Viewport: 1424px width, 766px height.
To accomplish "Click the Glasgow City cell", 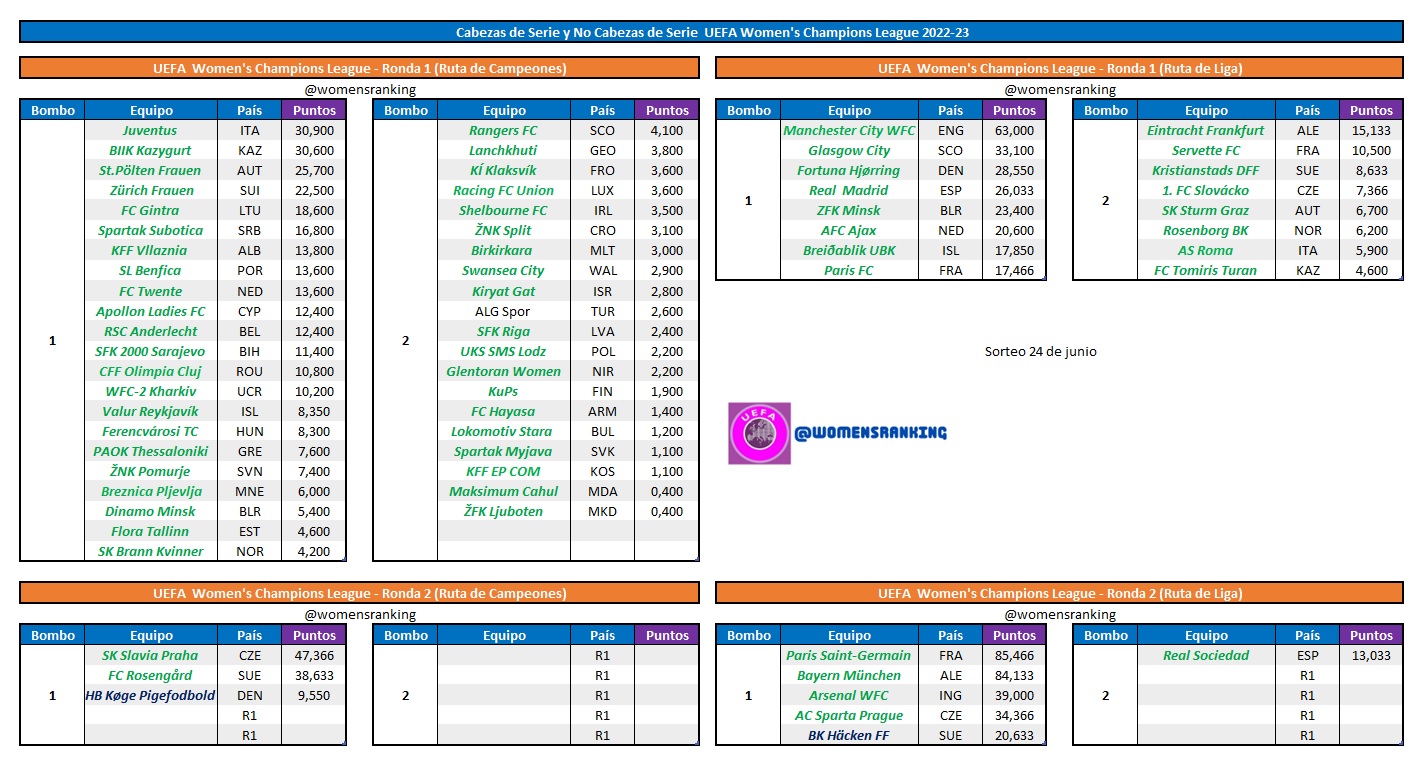I will click(x=849, y=150).
